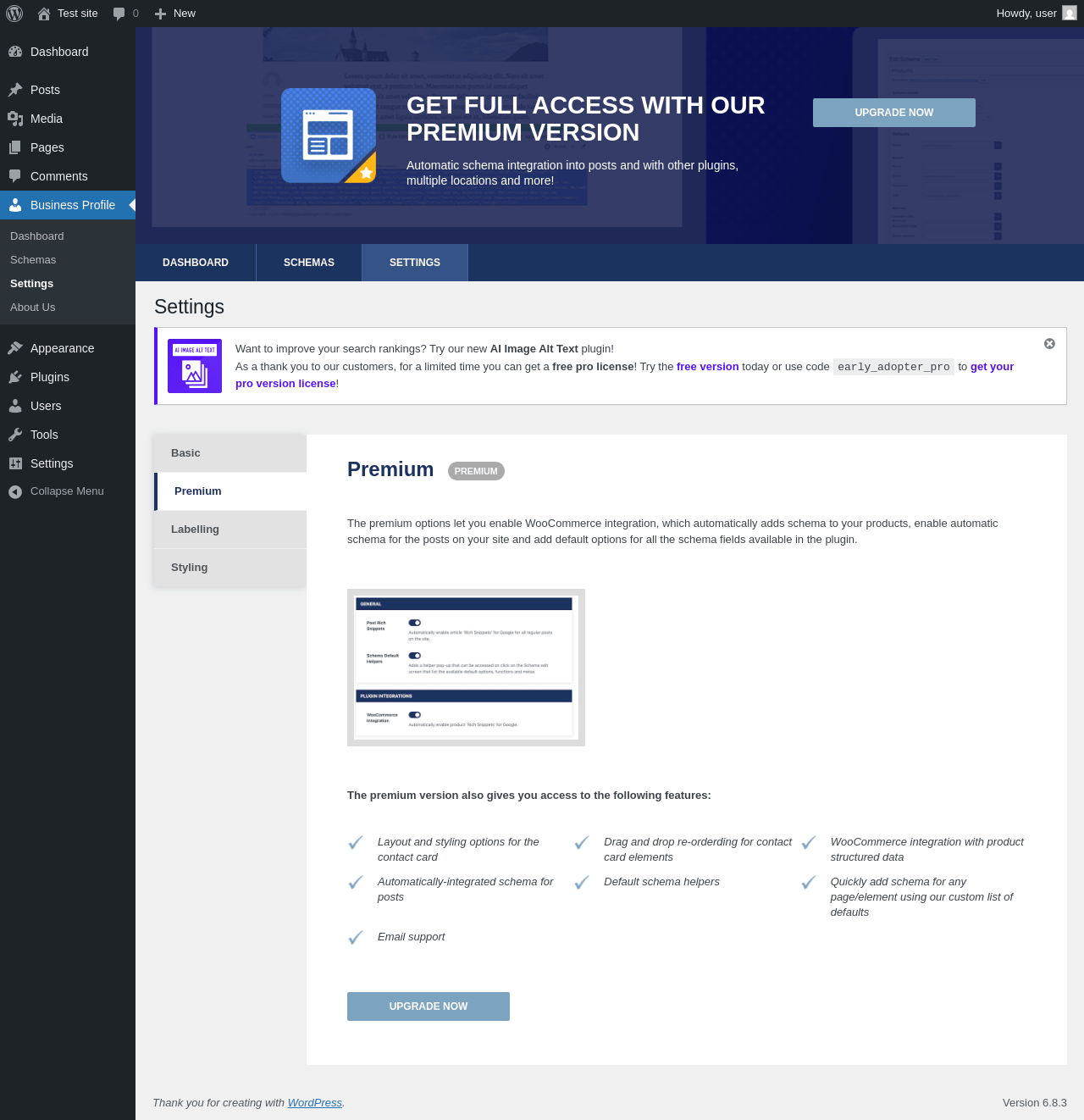Click Howdy, user account text
Image resolution: width=1084 pixels, height=1120 pixels.
1026,14
